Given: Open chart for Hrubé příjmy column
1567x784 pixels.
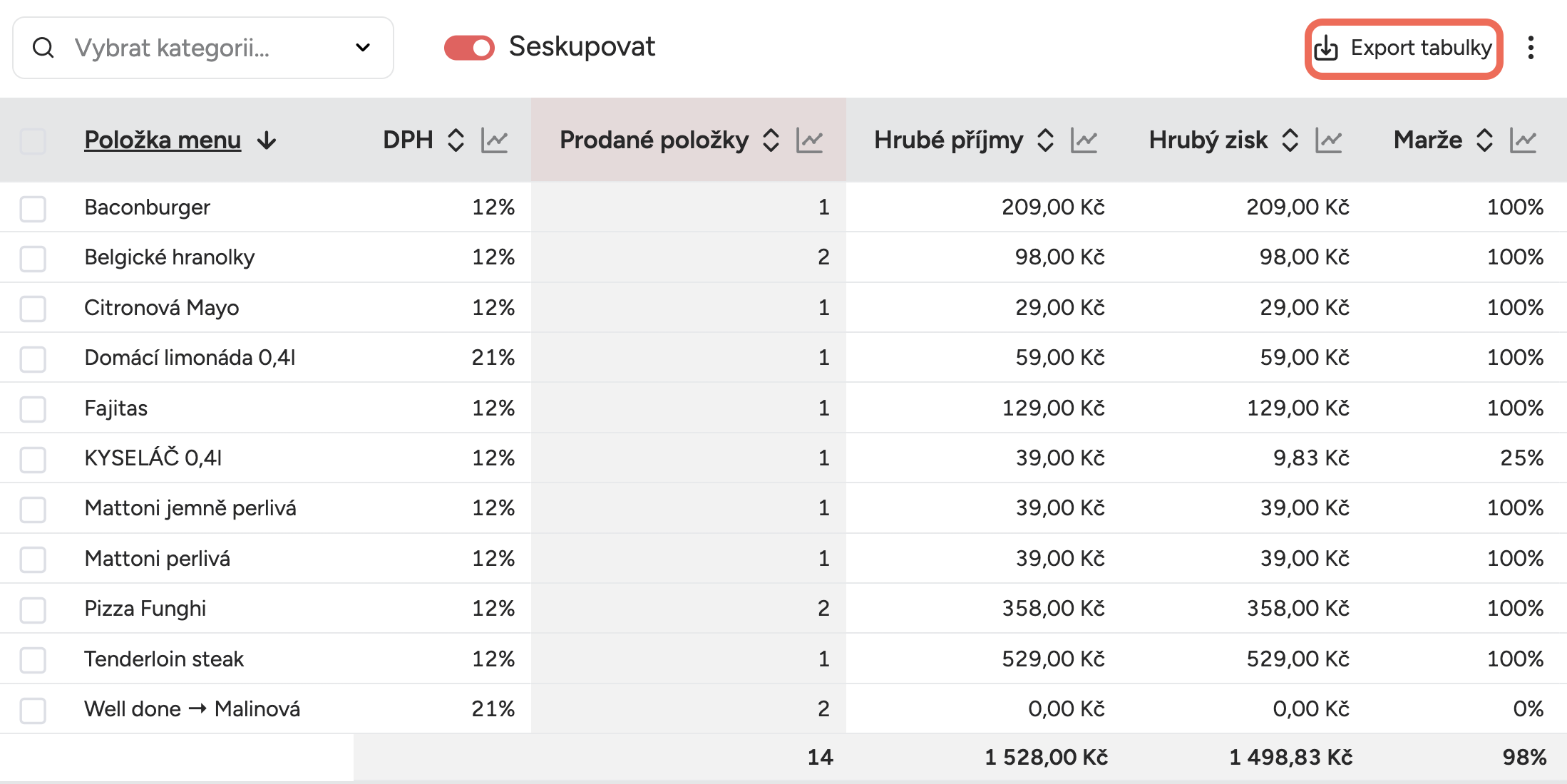Looking at the screenshot, I should click(x=1084, y=140).
